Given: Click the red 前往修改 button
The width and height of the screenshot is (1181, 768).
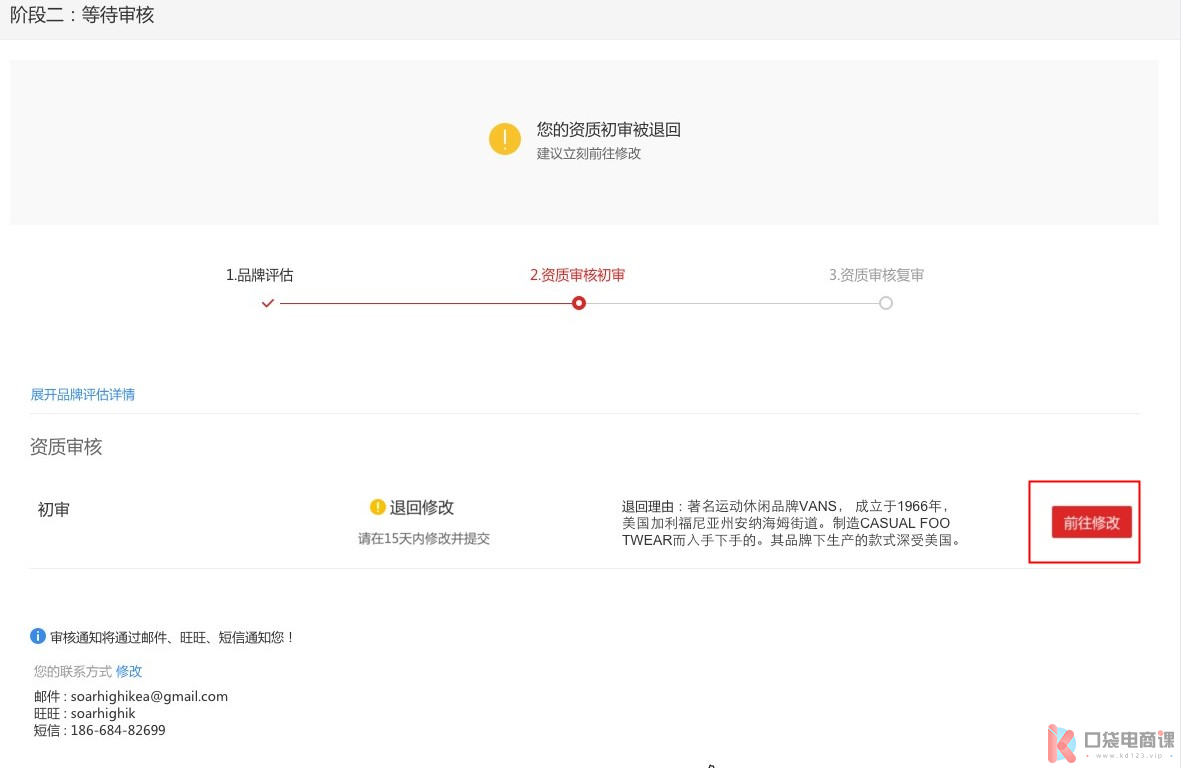Looking at the screenshot, I should (1091, 523).
